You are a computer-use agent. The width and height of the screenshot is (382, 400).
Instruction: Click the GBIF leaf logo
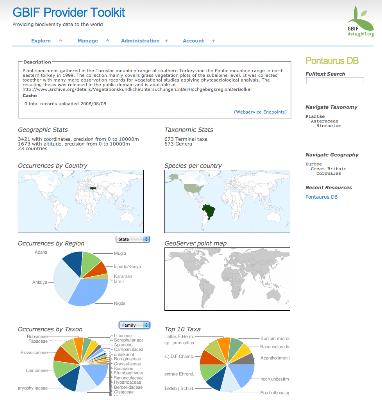(x=361, y=21)
